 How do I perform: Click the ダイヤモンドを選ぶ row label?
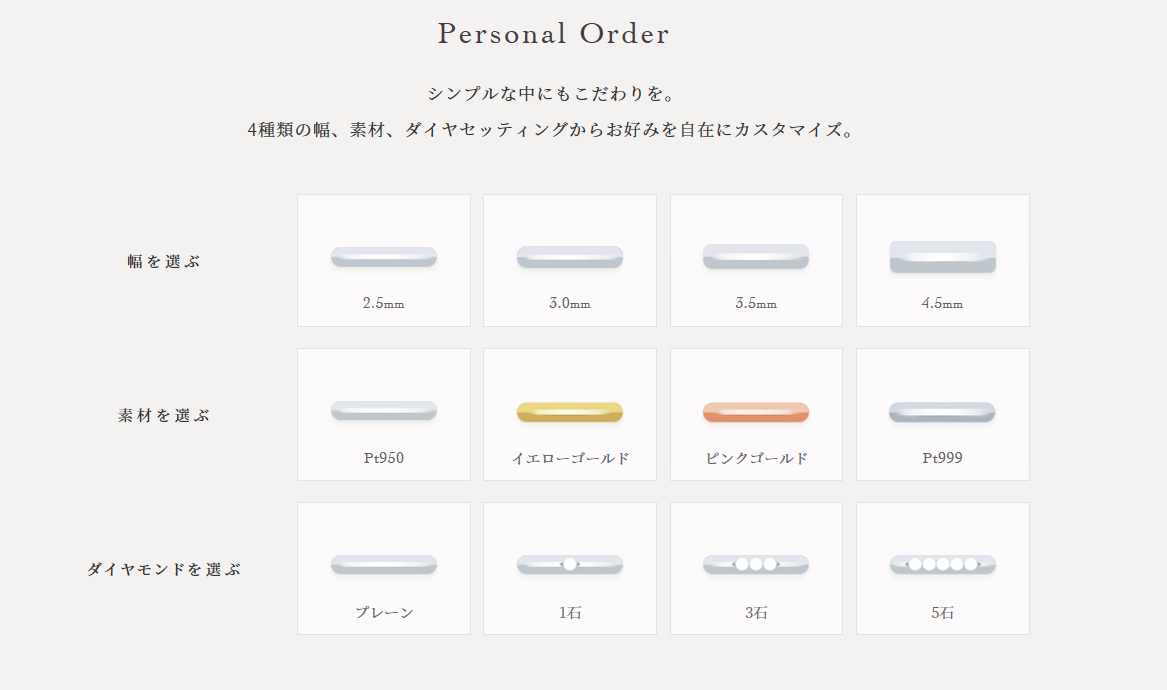164,569
